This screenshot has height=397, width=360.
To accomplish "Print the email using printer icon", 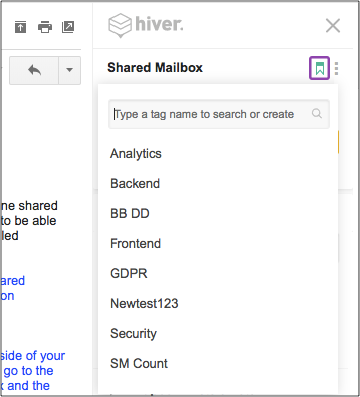I will (45, 27).
